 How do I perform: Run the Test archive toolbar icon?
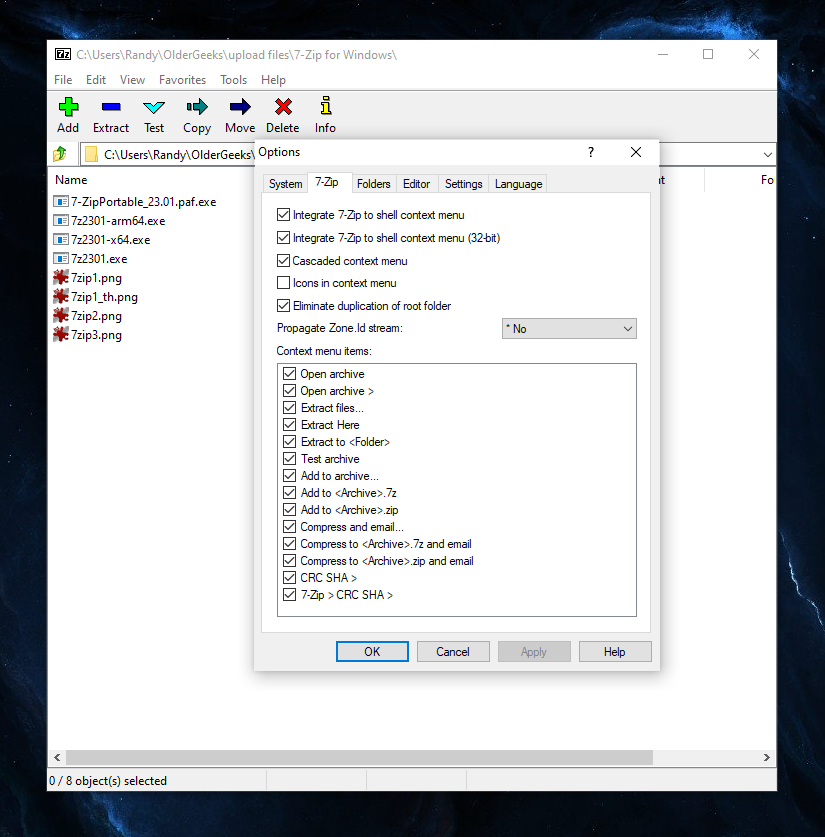[x=154, y=107]
